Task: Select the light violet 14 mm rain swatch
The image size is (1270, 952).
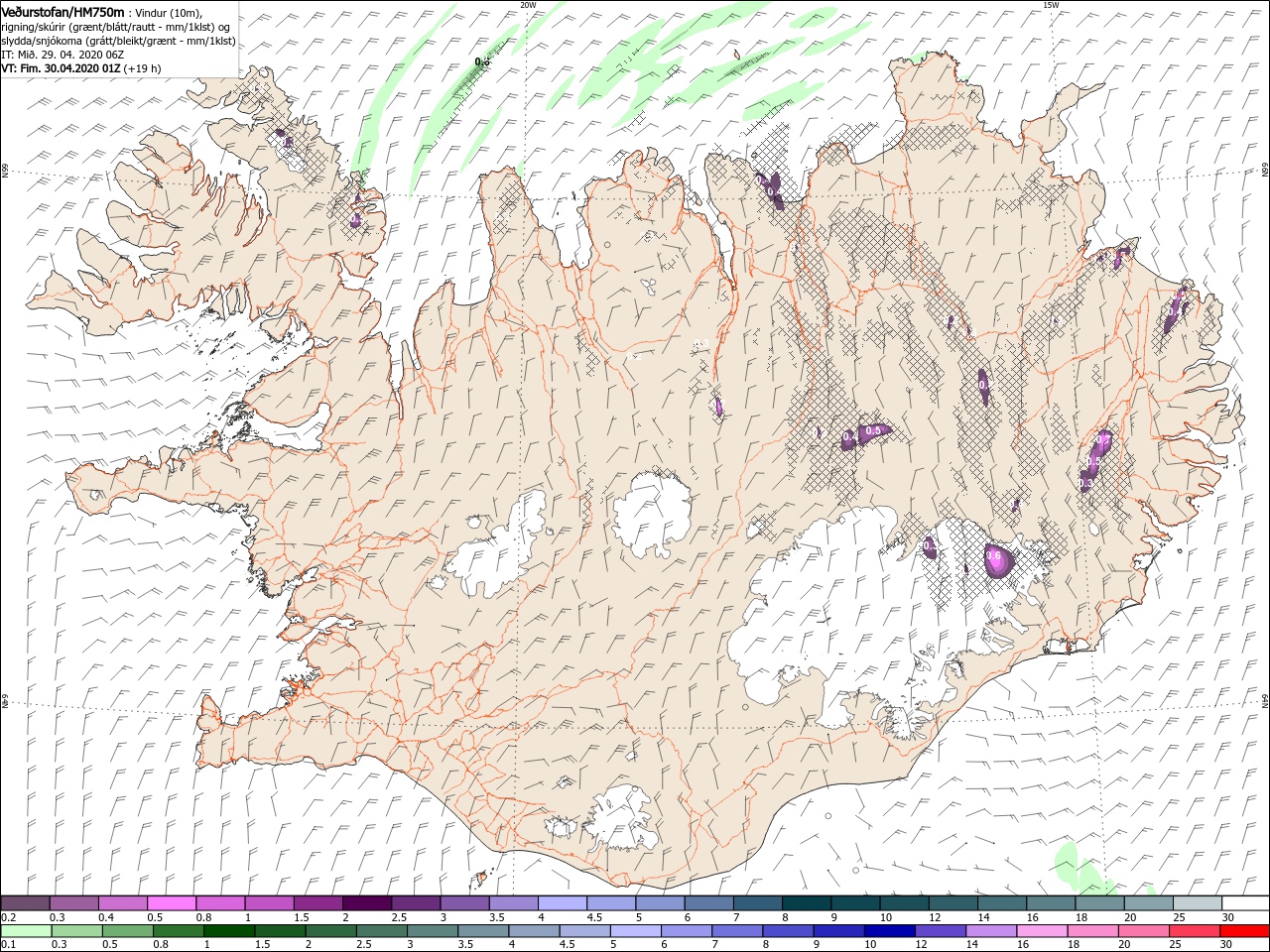Action: coord(990,931)
